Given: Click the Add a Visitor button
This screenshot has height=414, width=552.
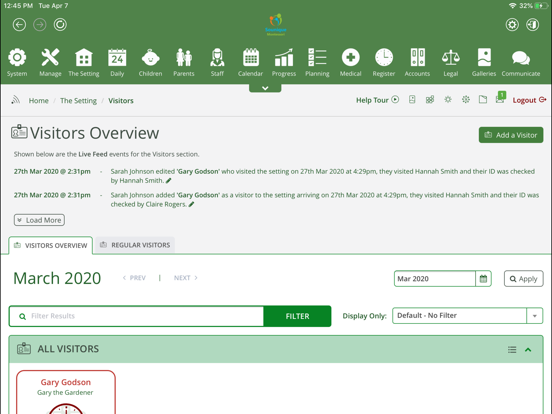Looking at the screenshot, I should pos(511,135).
